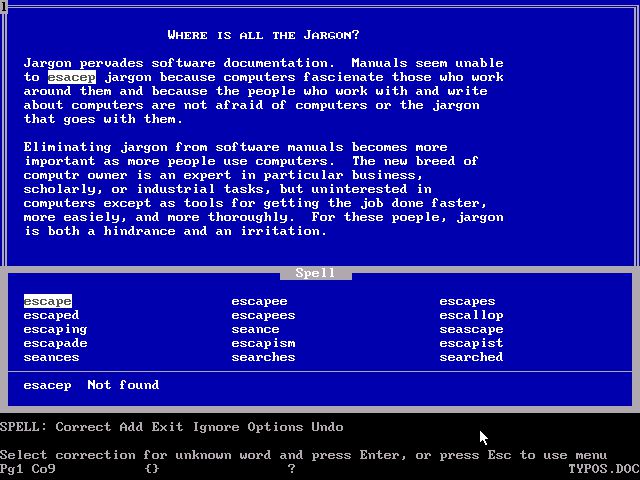Click the Spell window title label
640x480 pixels.
click(315, 273)
